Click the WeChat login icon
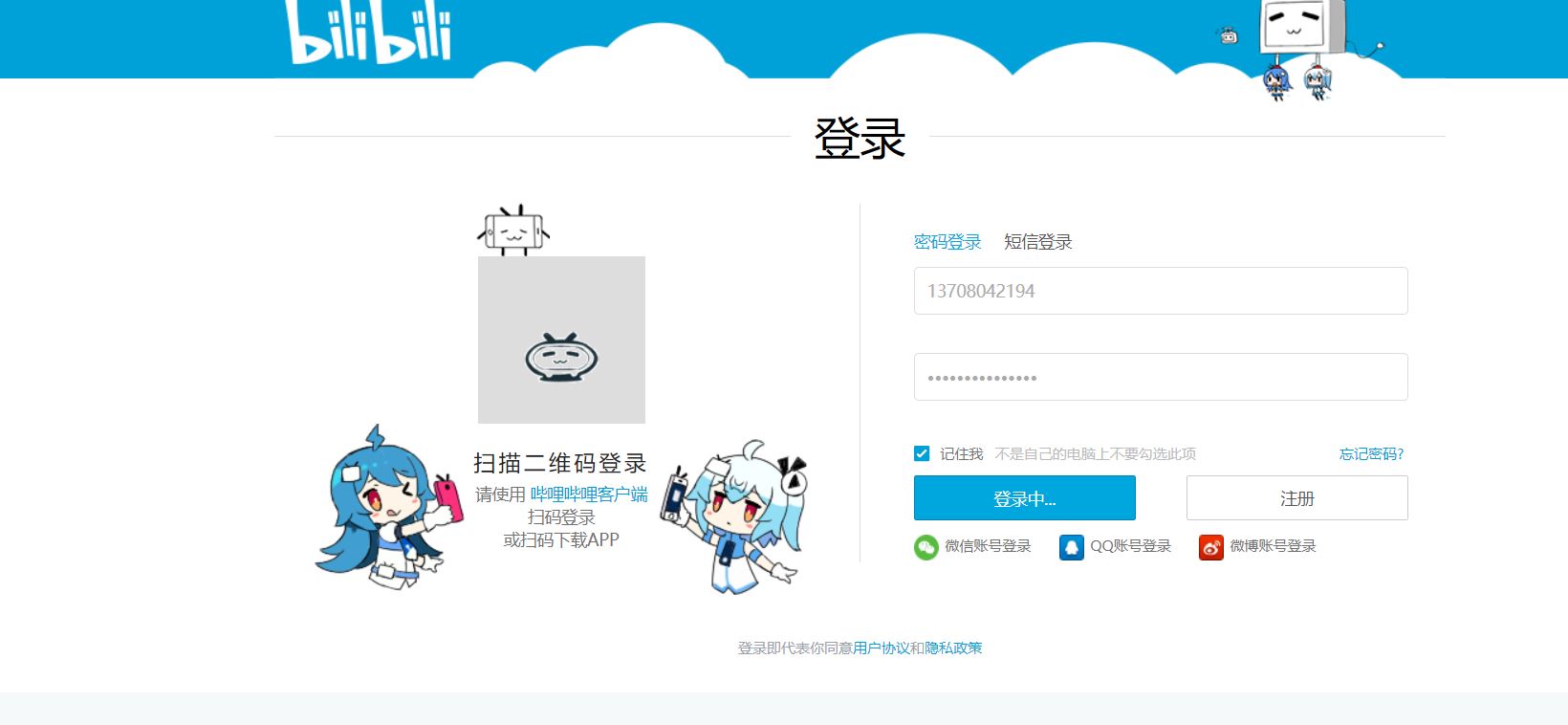Viewport: 1568px width, 725px height. click(926, 547)
